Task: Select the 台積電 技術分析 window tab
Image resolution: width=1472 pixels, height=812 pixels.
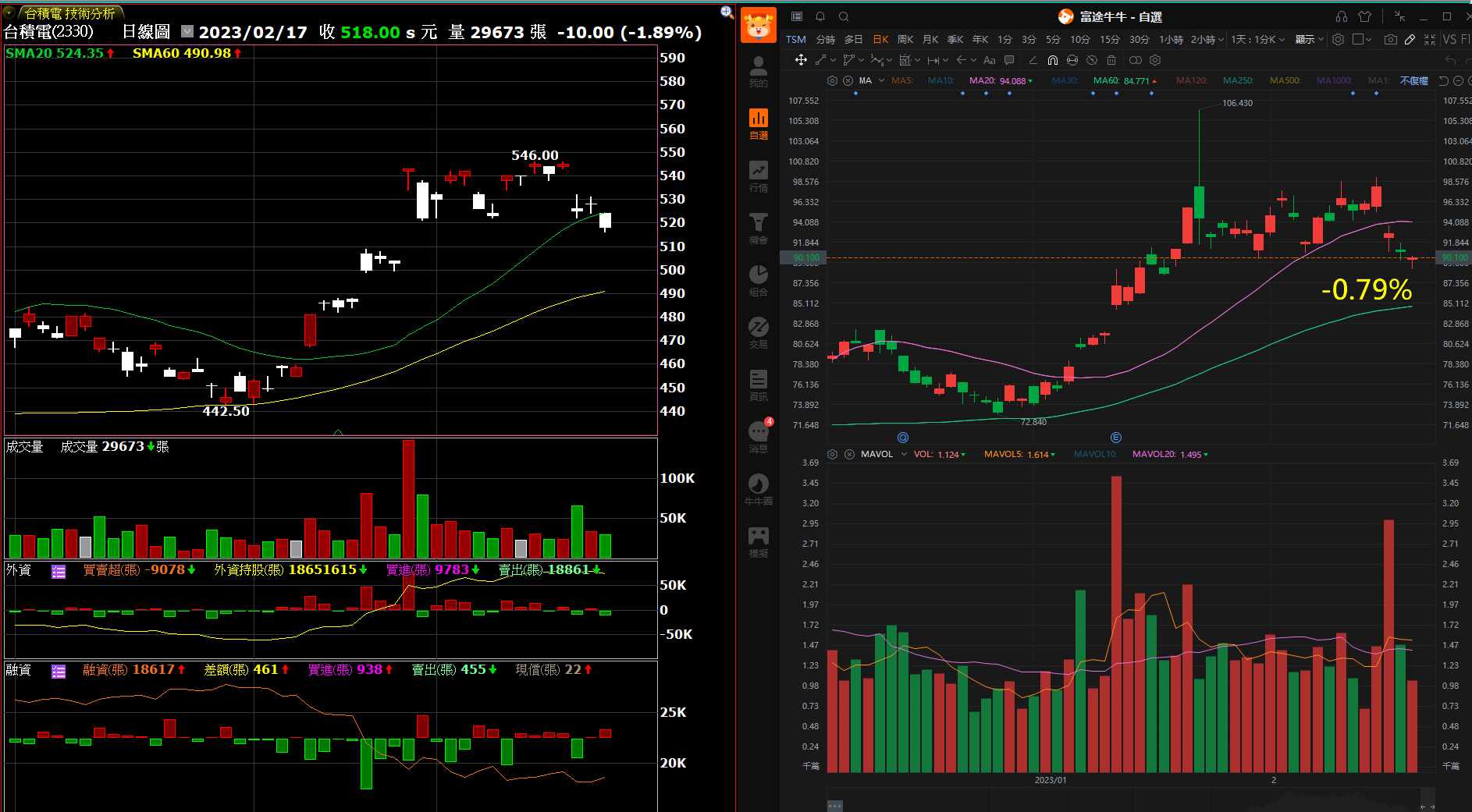Action: (70, 12)
